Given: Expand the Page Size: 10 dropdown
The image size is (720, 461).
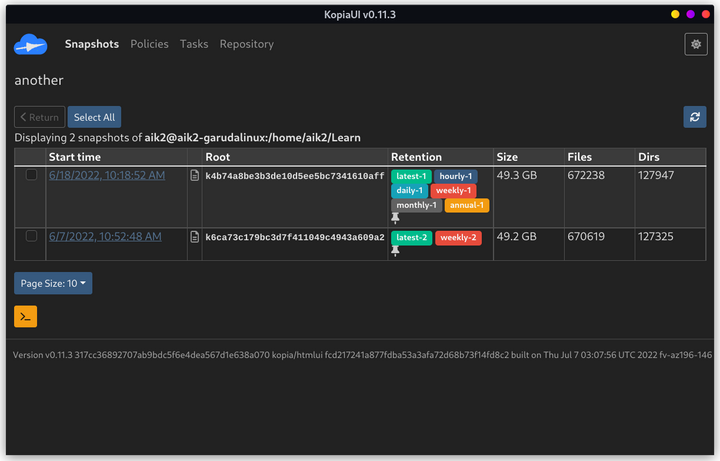Looking at the screenshot, I should click(x=53, y=283).
